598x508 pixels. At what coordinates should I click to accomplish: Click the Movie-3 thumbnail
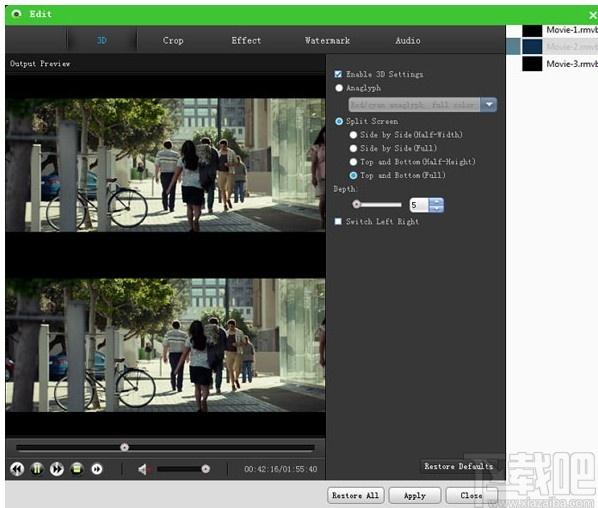pyautogui.click(x=532, y=64)
